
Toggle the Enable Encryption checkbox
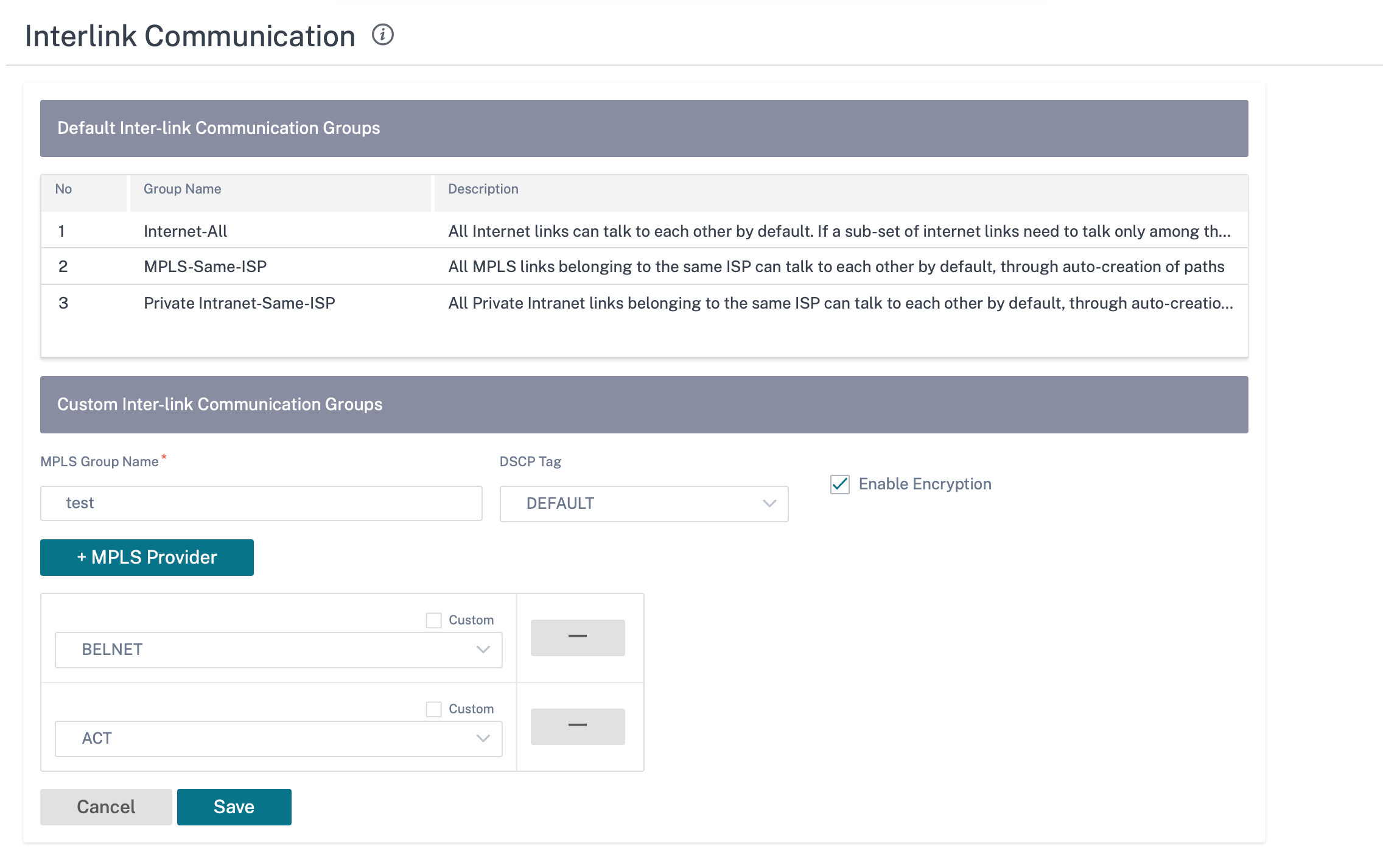click(840, 485)
